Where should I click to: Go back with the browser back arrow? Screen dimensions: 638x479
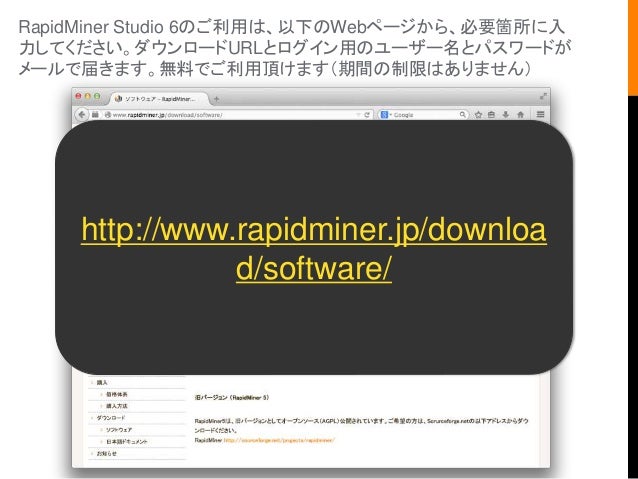82,115
